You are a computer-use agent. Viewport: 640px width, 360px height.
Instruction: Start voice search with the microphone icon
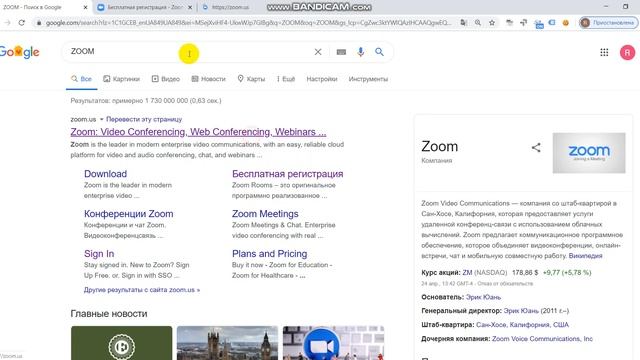(x=360, y=52)
